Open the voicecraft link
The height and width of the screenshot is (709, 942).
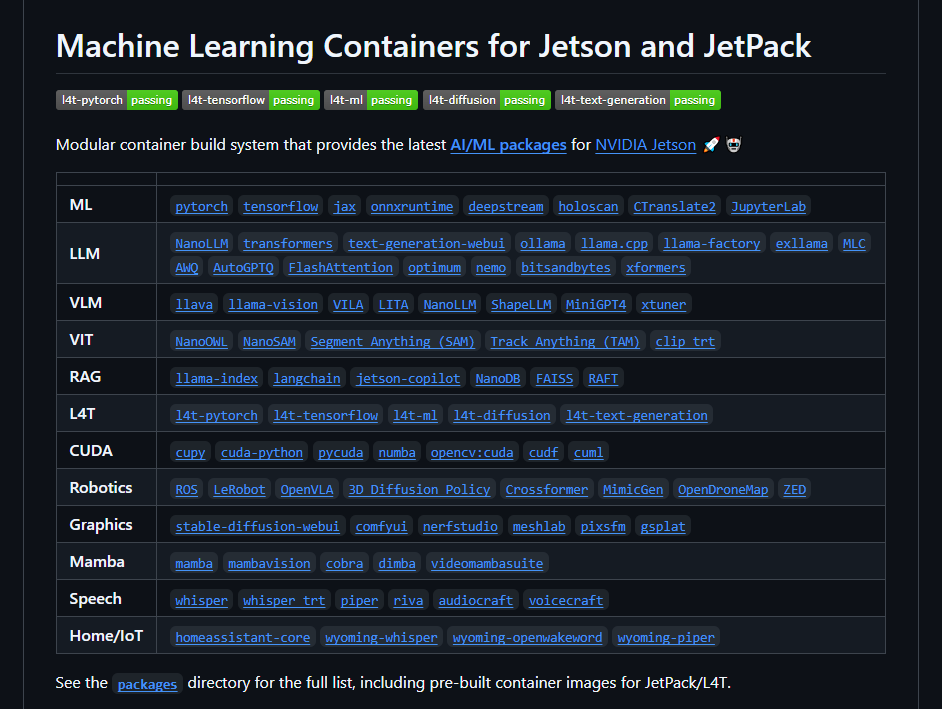[x=566, y=601]
